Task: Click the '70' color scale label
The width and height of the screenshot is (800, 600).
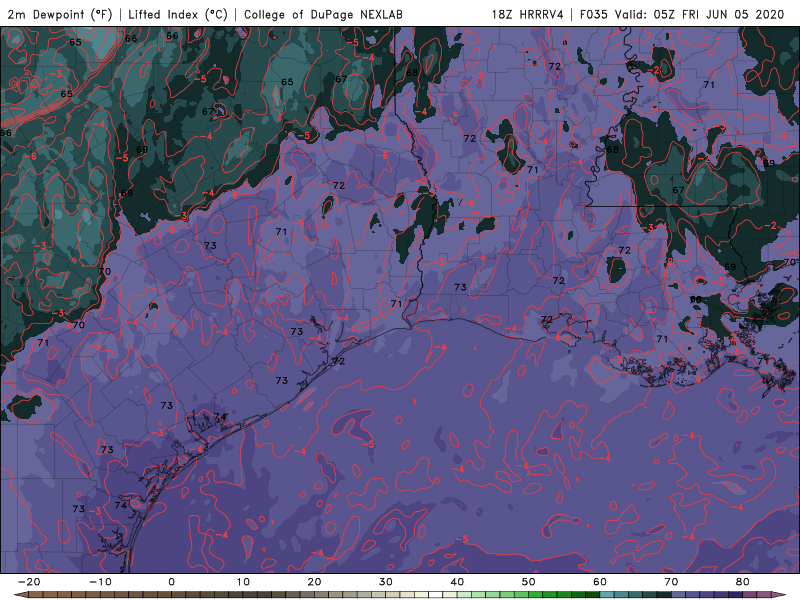Action: 671,582
